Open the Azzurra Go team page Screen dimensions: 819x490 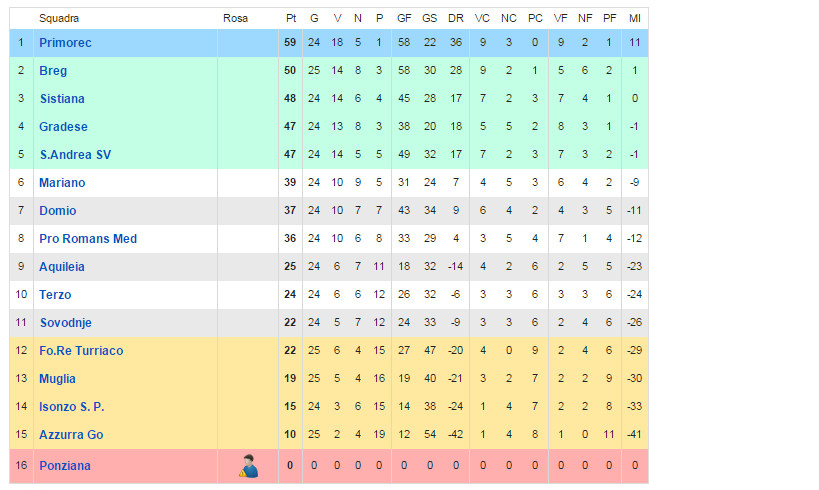(71, 435)
